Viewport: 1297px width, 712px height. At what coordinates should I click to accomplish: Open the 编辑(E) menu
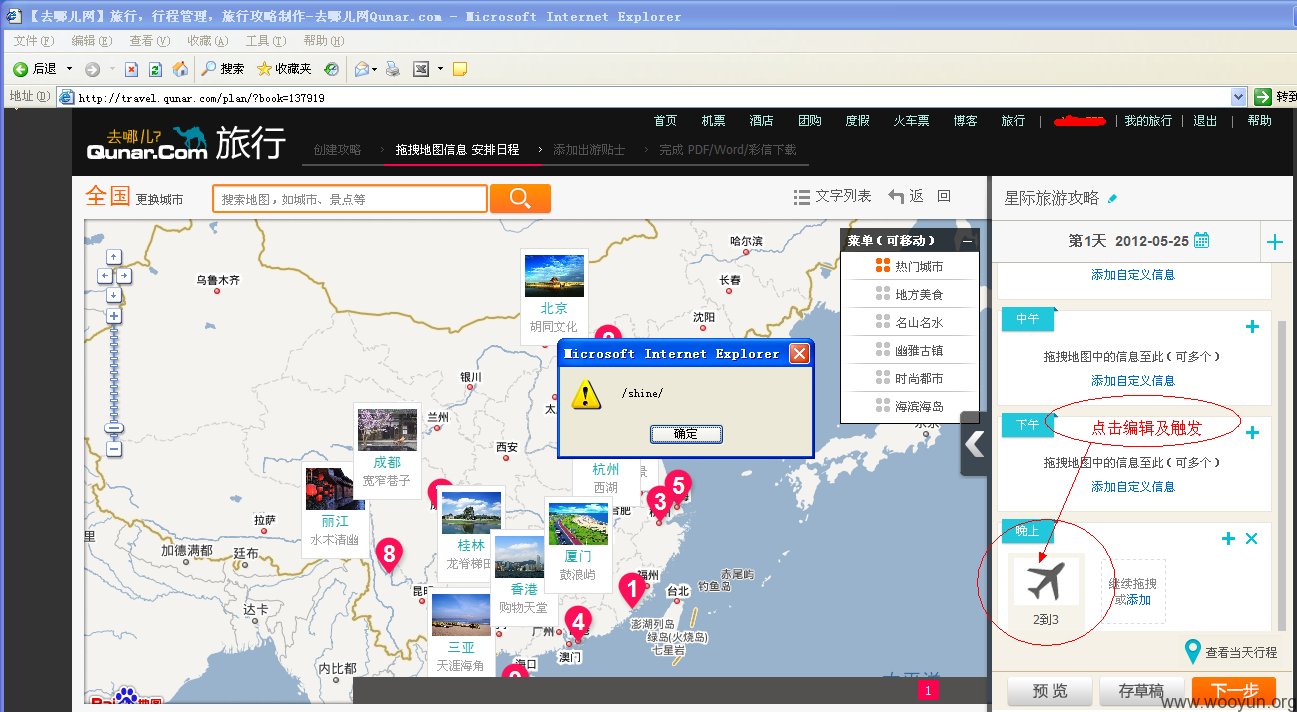[x=91, y=41]
